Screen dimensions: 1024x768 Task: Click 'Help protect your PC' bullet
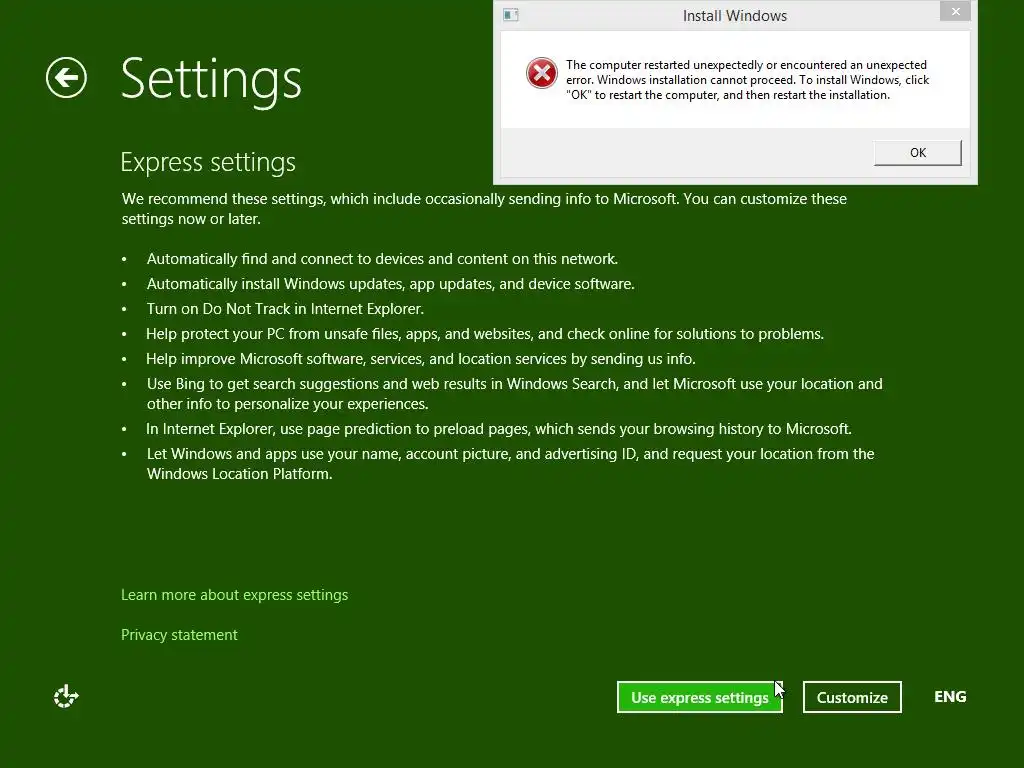click(x=485, y=334)
